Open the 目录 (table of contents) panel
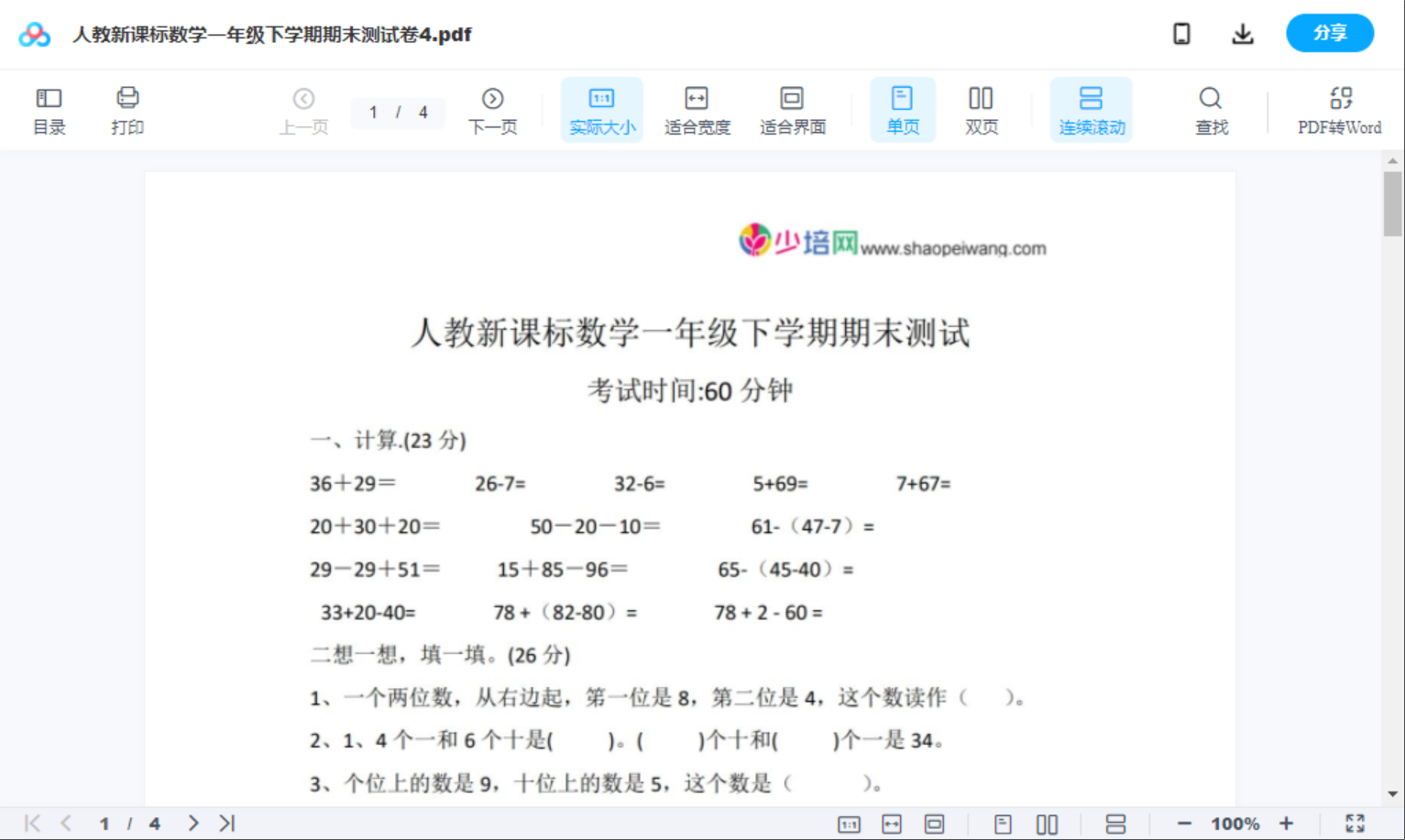This screenshot has height=840, width=1405. [49, 109]
